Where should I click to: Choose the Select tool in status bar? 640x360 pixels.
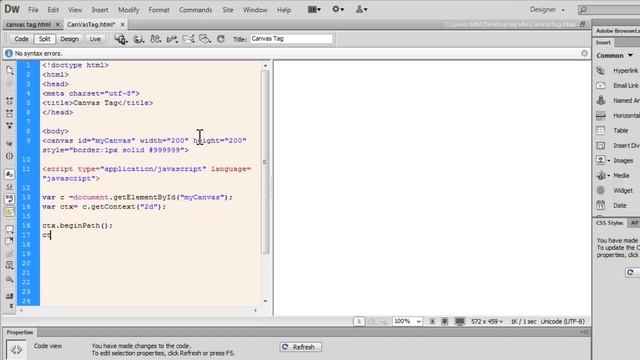point(359,322)
